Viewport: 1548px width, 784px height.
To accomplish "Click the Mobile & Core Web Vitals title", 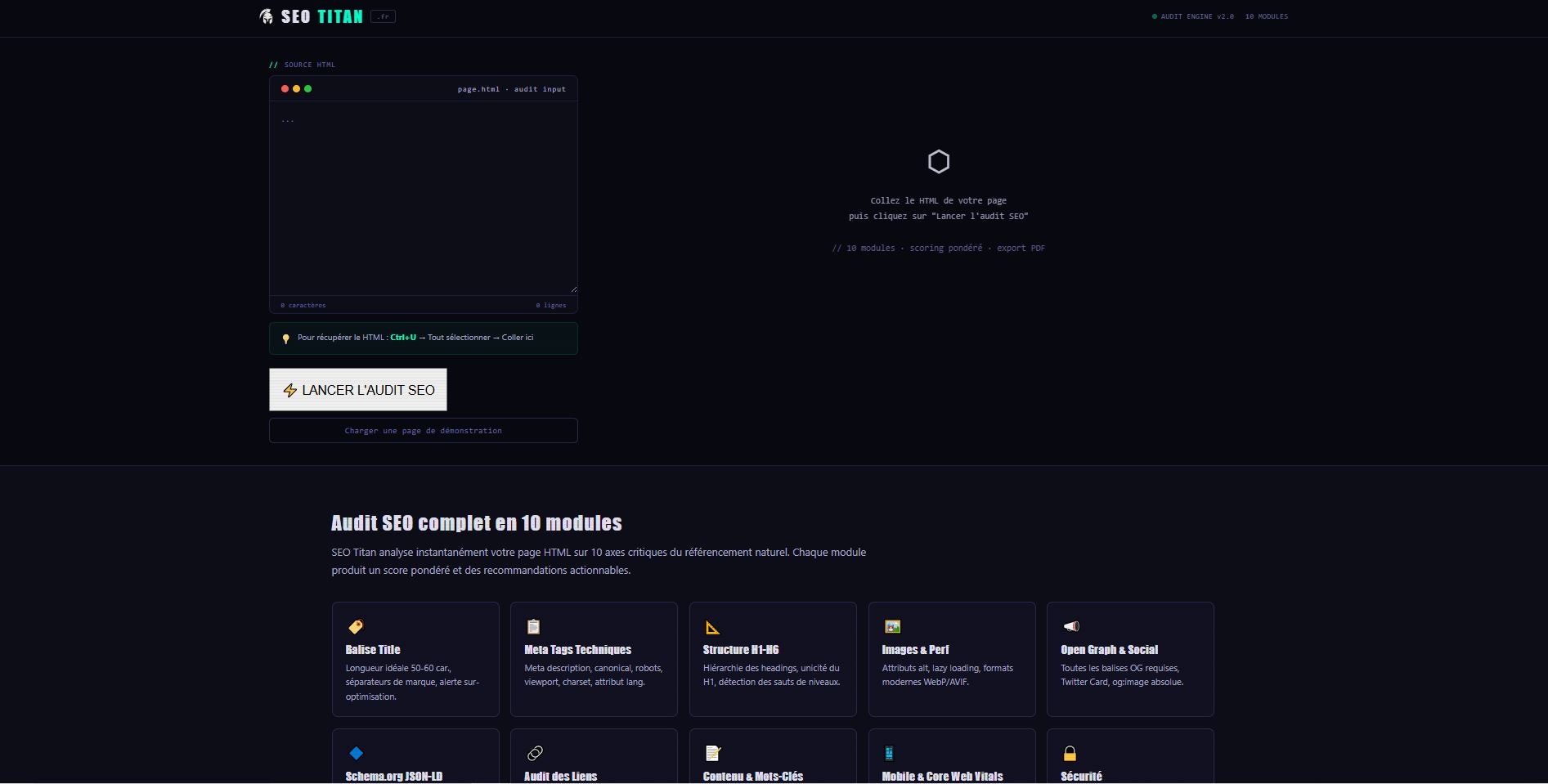I will click(942, 777).
